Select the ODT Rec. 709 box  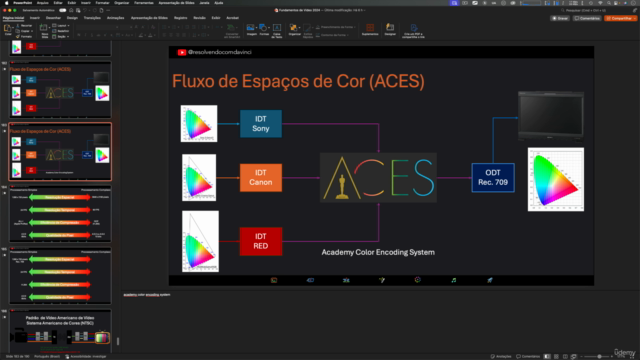point(493,178)
